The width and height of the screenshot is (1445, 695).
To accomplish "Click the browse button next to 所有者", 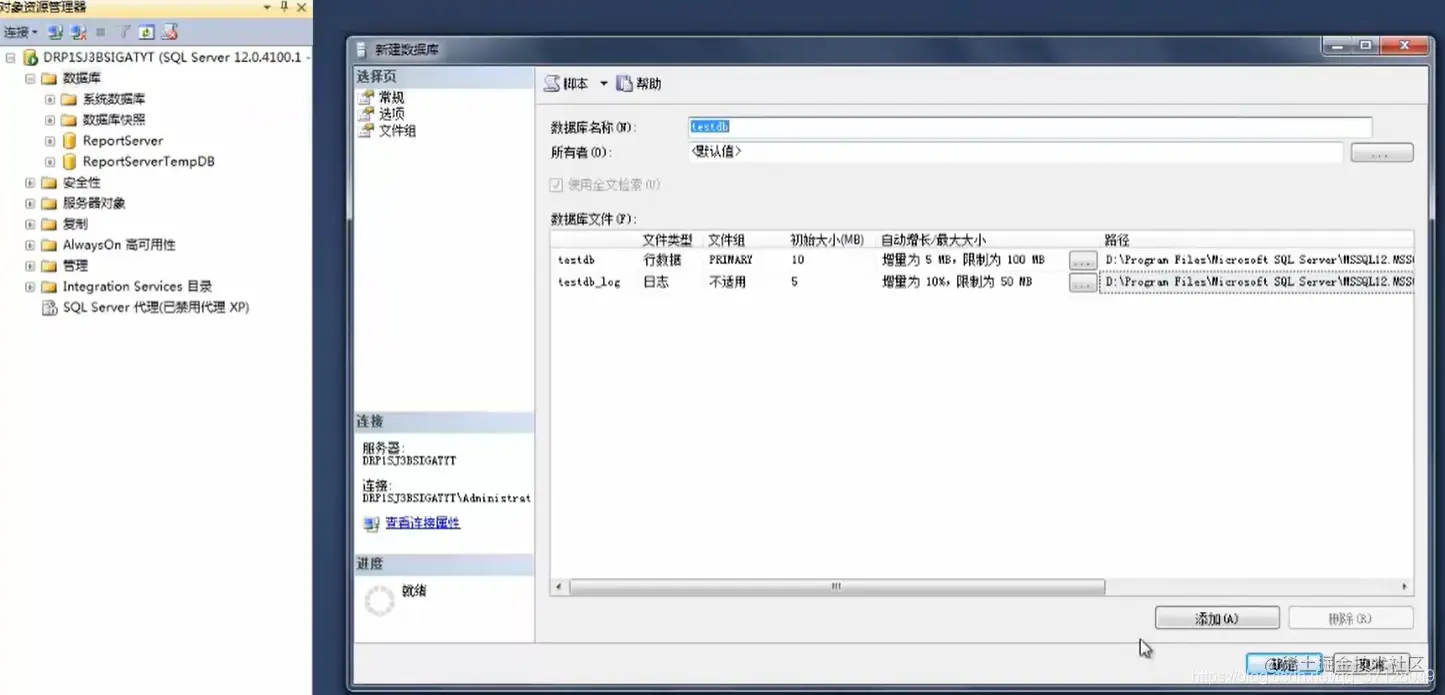I will 1382,153.
